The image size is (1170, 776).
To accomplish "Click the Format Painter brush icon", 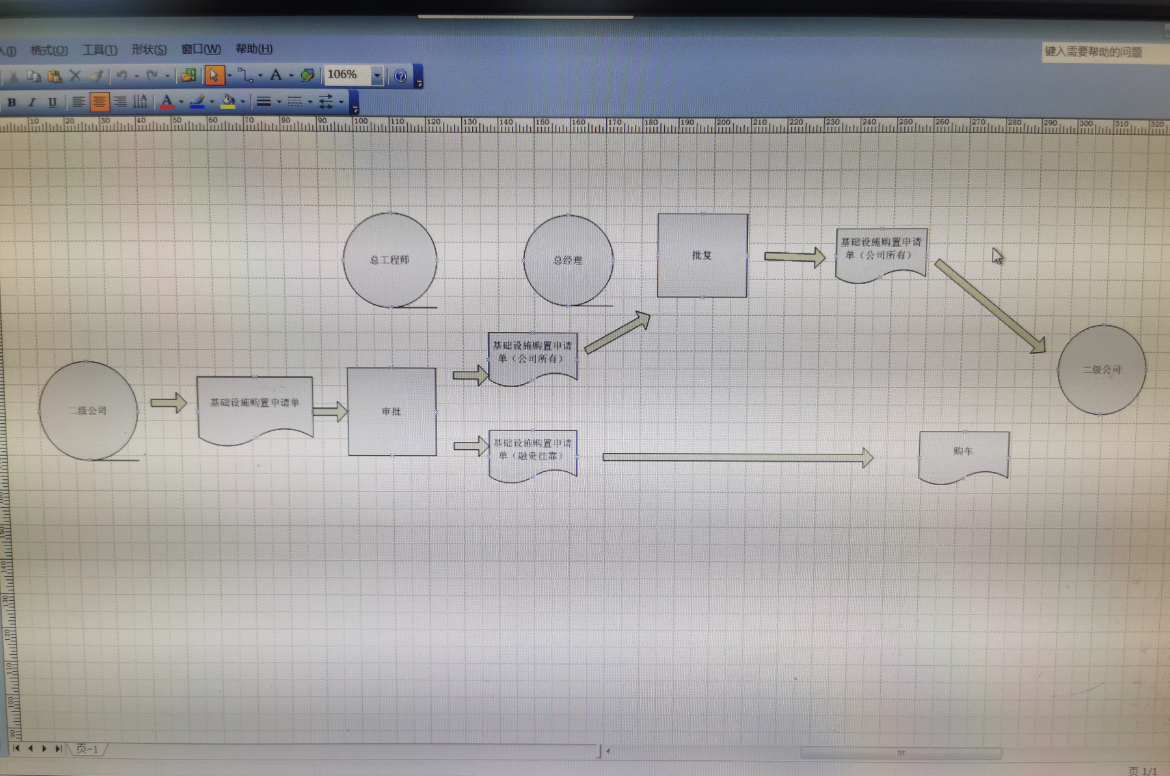I will coord(96,76).
